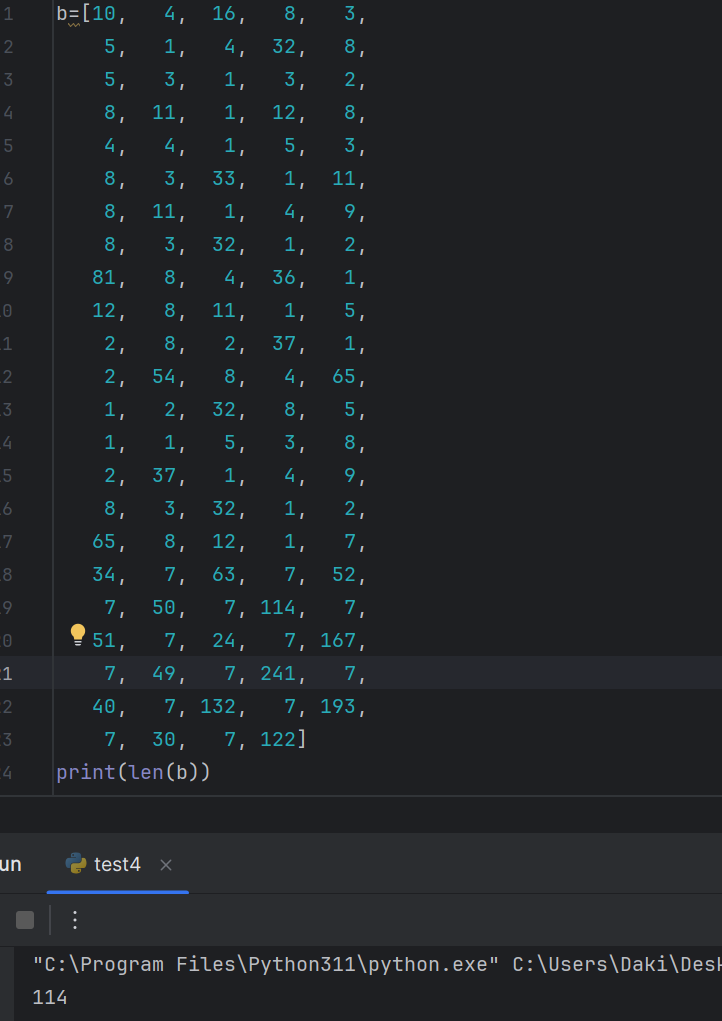Open the three-dot more options menu
Image resolution: width=722 pixels, height=1021 pixels.
point(74,920)
